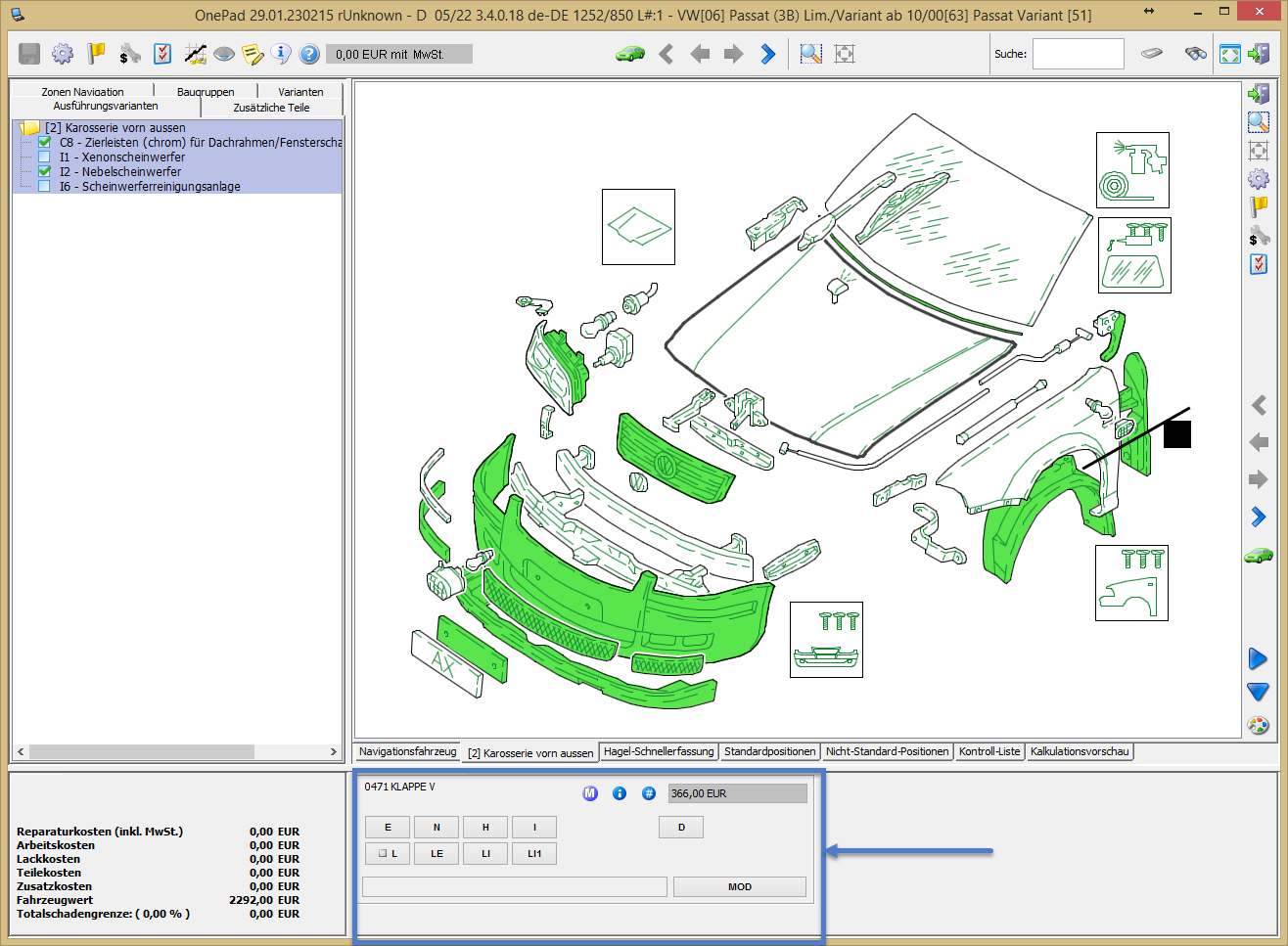Click the I button
Viewport: 1288px width, 946px height.
pyautogui.click(x=534, y=827)
